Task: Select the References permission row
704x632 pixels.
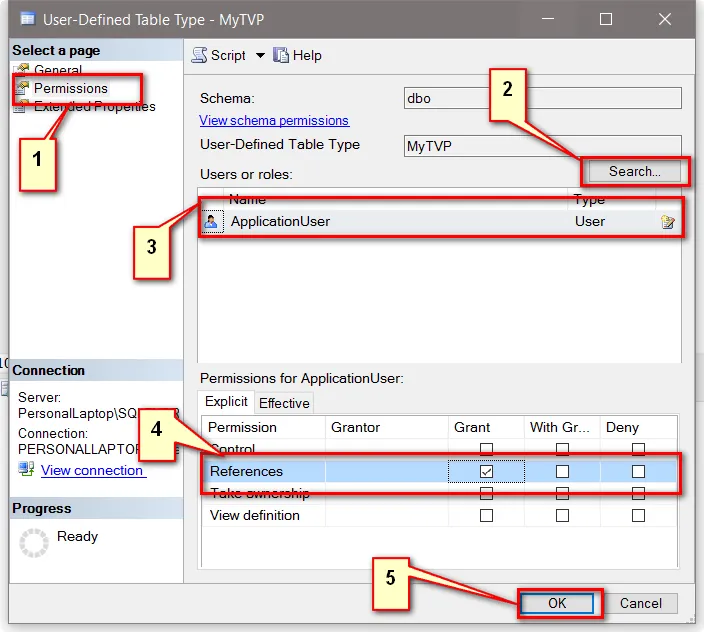Action: [439, 471]
